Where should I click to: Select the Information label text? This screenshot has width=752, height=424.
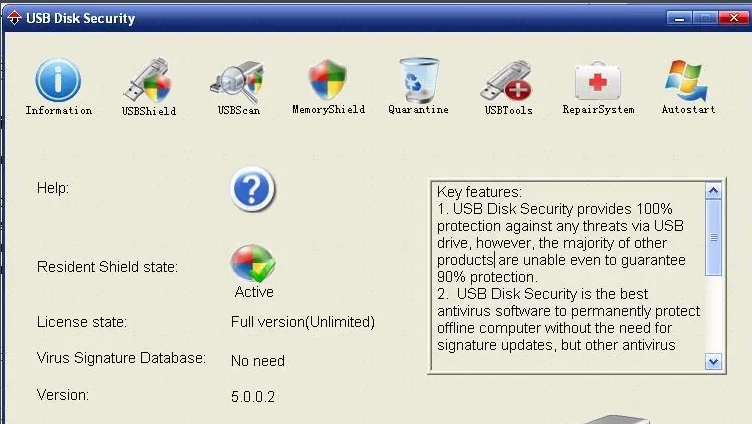(58, 110)
